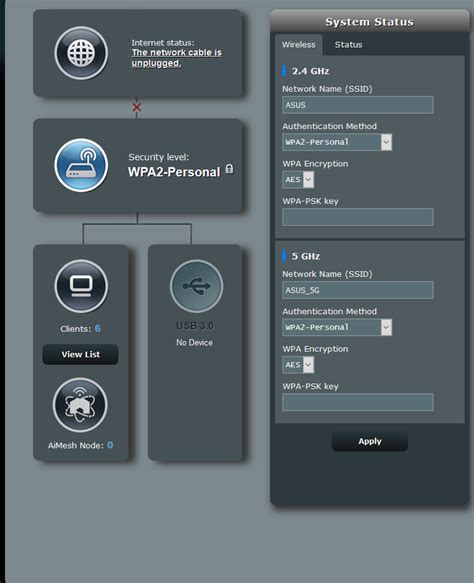Switch to the Wireless tab

pos(299,45)
